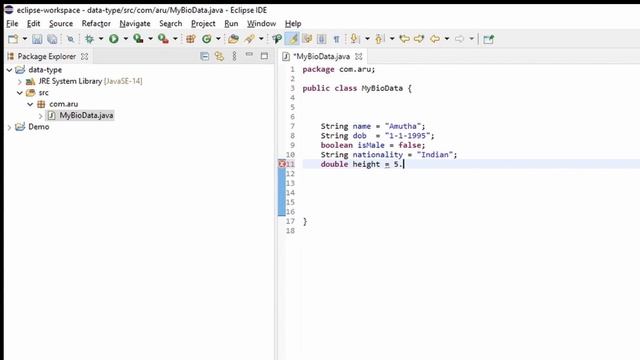Open the File menu
The width and height of the screenshot is (640, 360).
12,24
